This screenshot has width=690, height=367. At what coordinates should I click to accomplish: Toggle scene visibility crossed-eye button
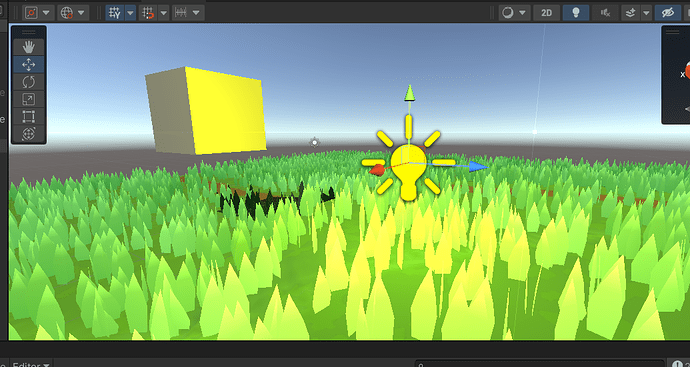pyautogui.click(x=668, y=13)
